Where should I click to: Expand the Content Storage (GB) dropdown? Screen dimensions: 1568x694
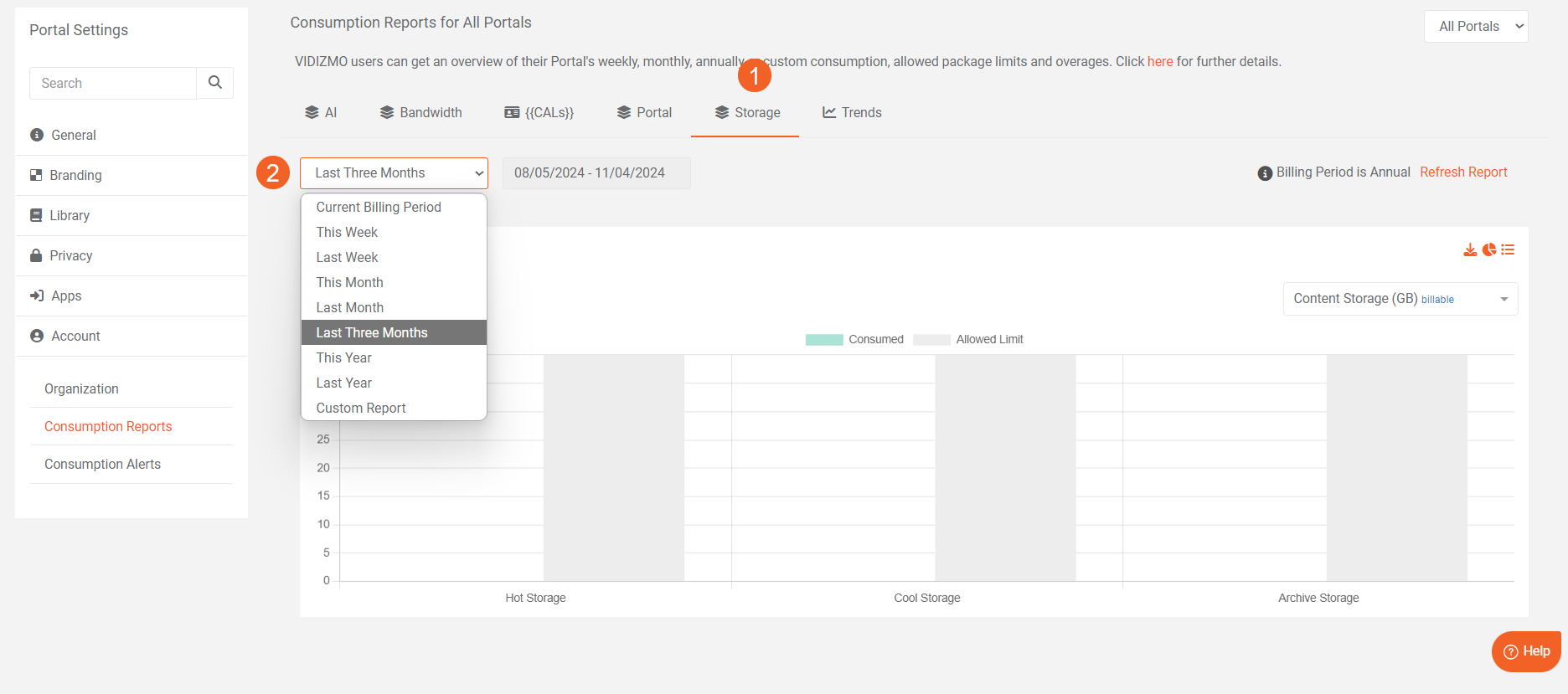click(x=1400, y=299)
